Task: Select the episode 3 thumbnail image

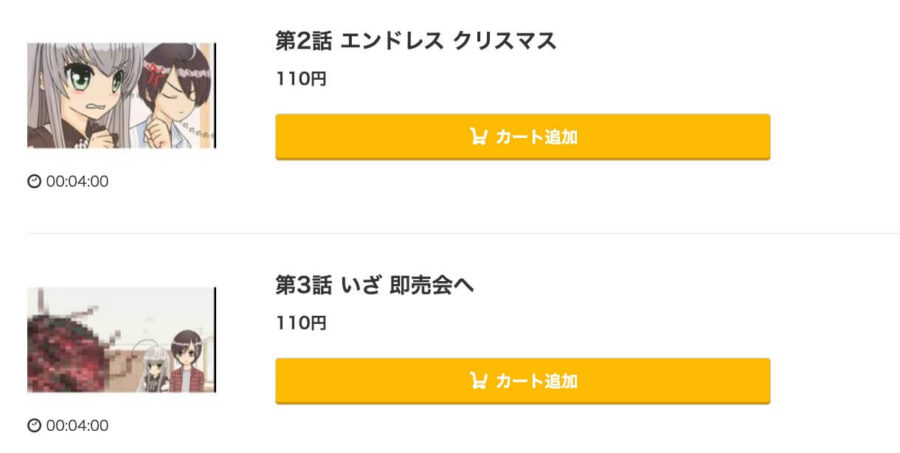Action: [x=122, y=340]
